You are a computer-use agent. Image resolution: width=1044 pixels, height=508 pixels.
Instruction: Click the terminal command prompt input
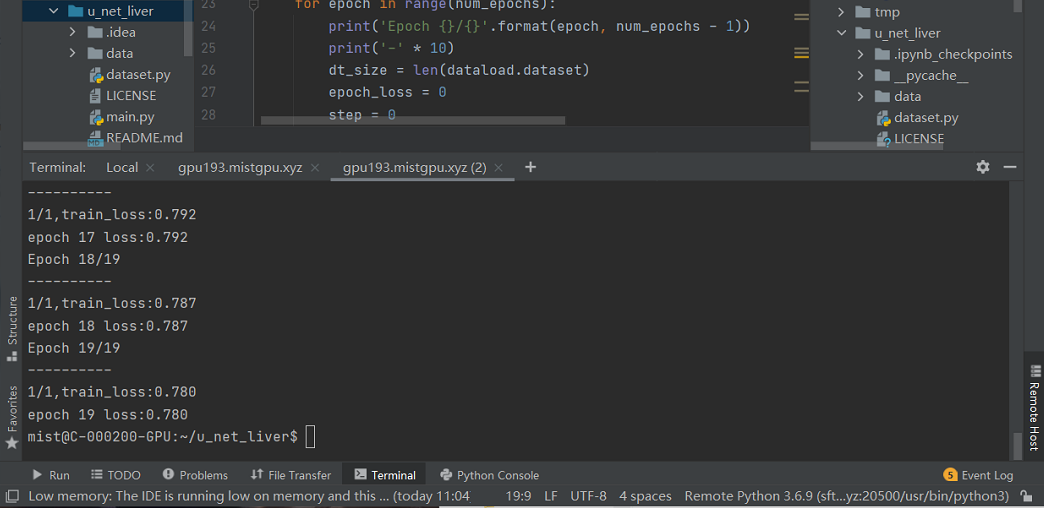pyautogui.click(x=310, y=437)
